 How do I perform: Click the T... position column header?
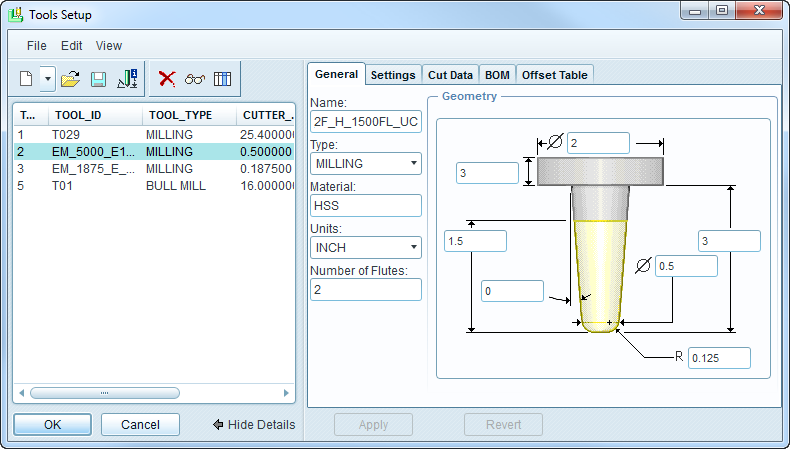[31, 115]
